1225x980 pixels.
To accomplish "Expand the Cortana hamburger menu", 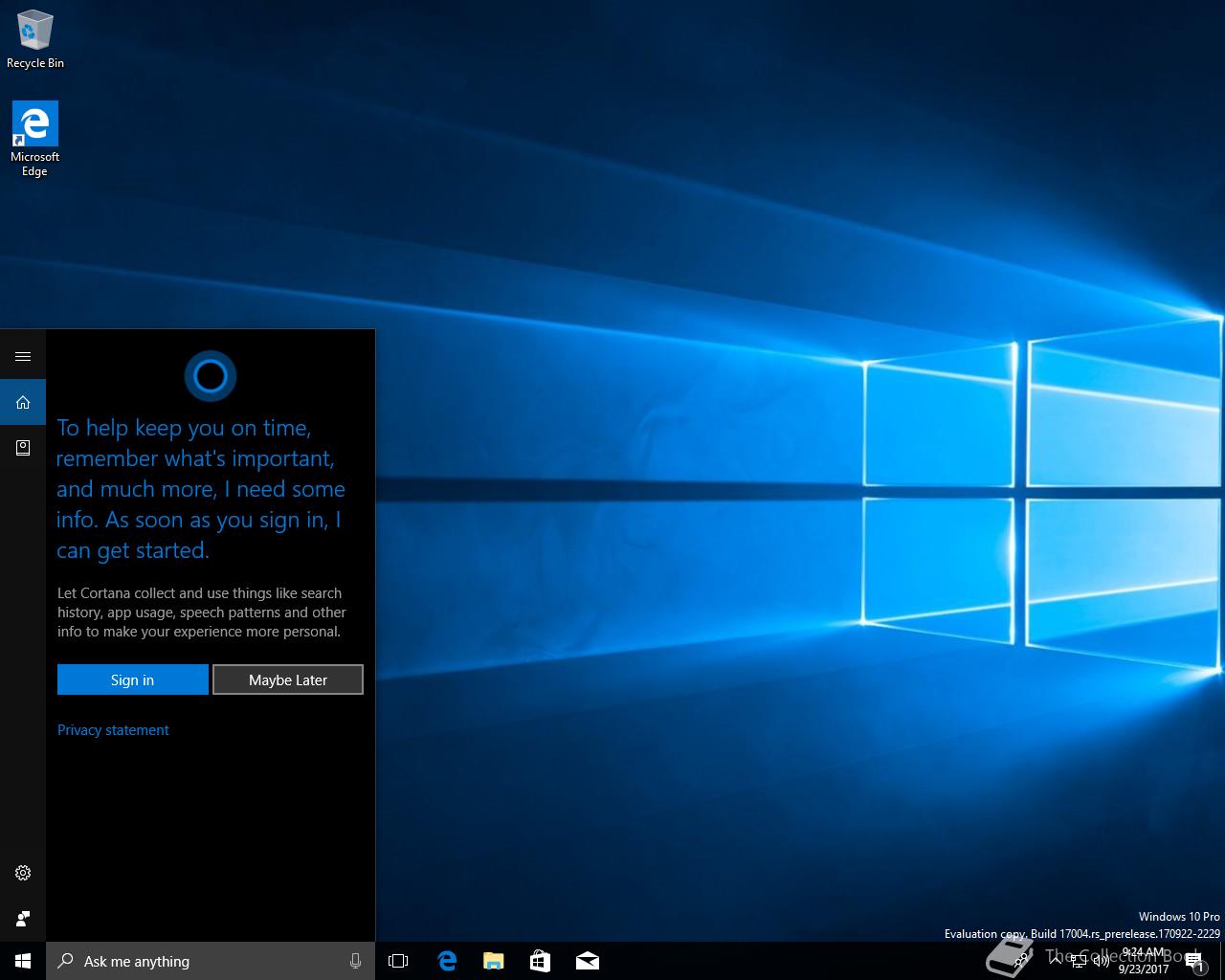I will click(23, 357).
